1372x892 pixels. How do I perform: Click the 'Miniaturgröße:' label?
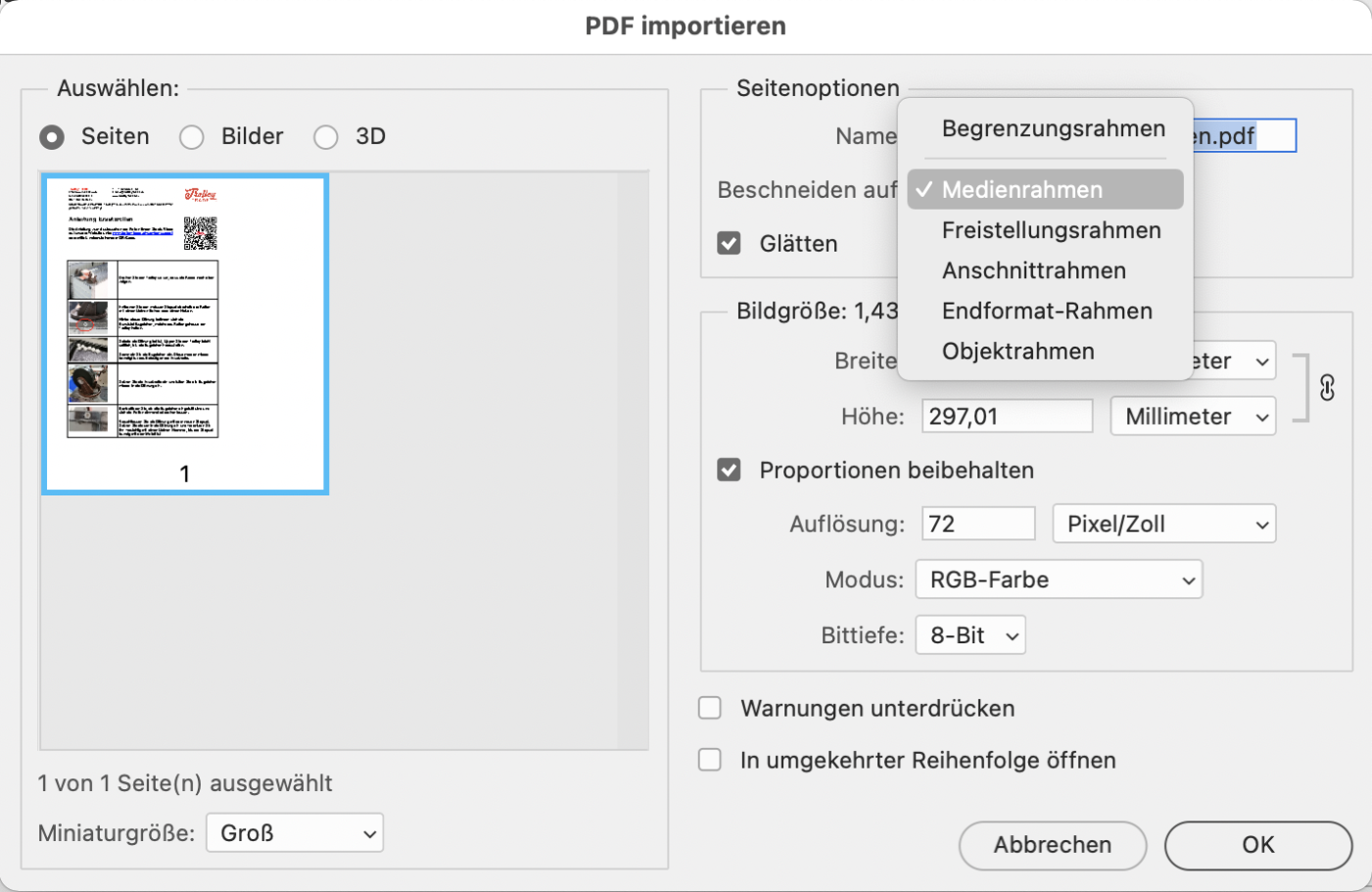pyautogui.click(x=117, y=833)
